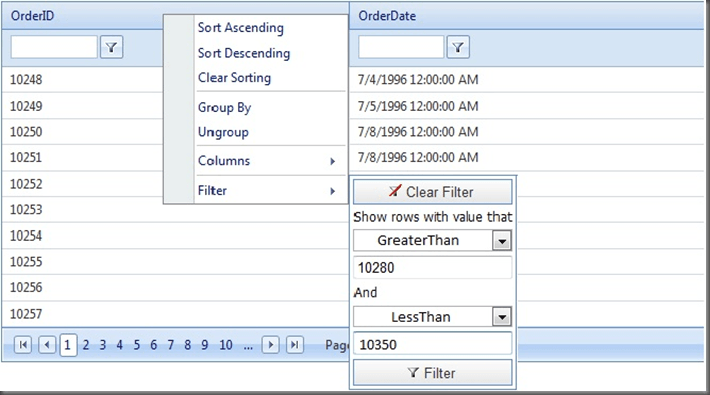Go to page 7 in pager

click(171, 345)
